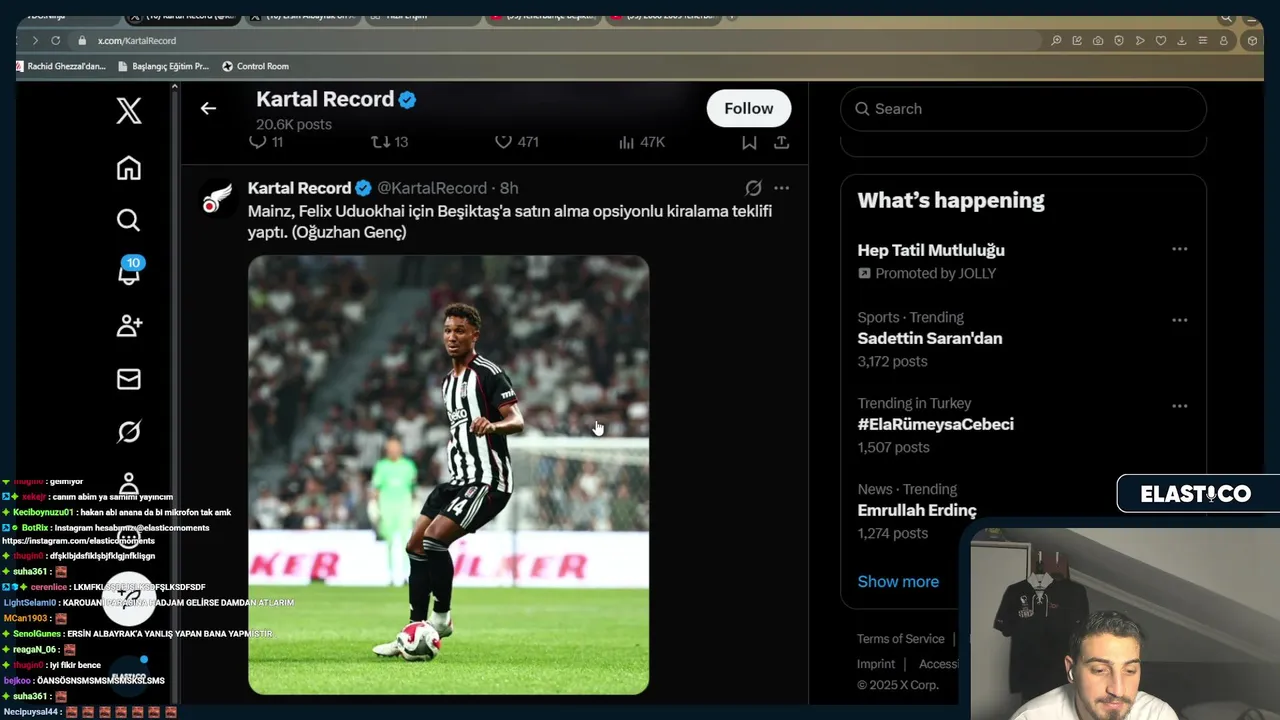1280x720 pixels.
Task: Take a snapshot with the camera toolbar icon
Action: pyautogui.click(x=1098, y=41)
